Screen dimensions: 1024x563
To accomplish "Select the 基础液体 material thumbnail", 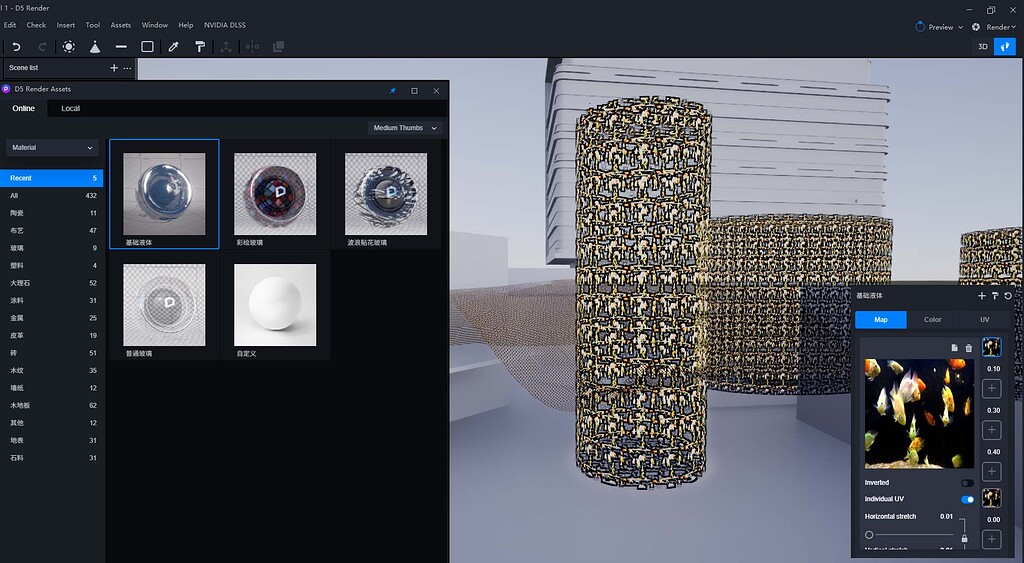I will click(165, 194).
